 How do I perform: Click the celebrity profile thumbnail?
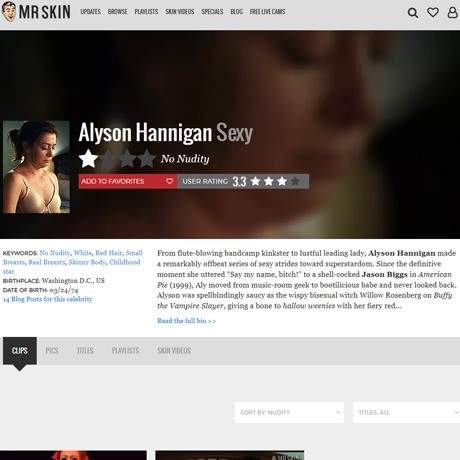36,167
